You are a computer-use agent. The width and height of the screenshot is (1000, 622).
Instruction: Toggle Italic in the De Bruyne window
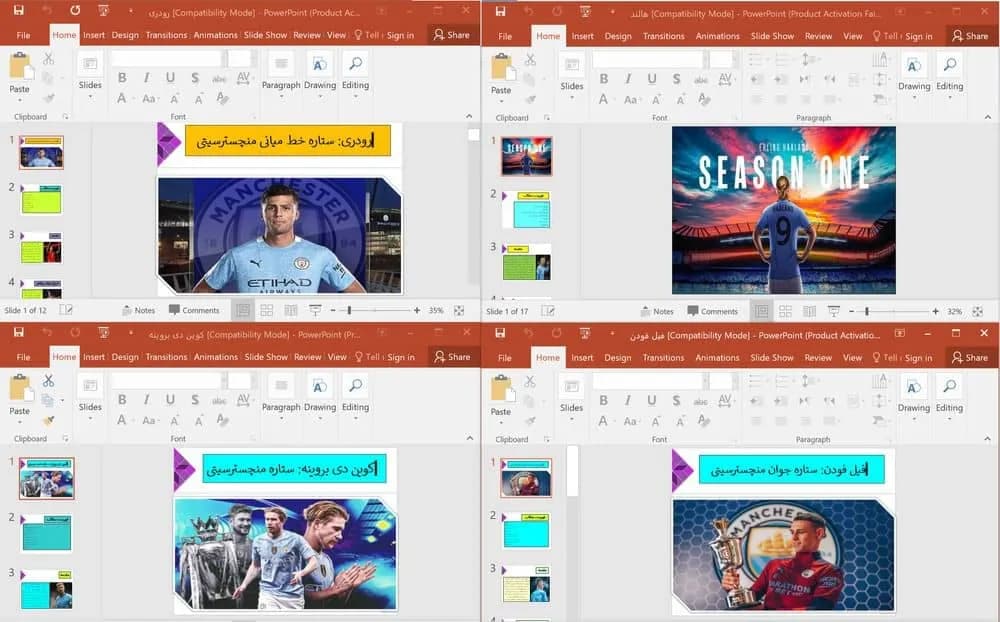click(x=146, y=399)
